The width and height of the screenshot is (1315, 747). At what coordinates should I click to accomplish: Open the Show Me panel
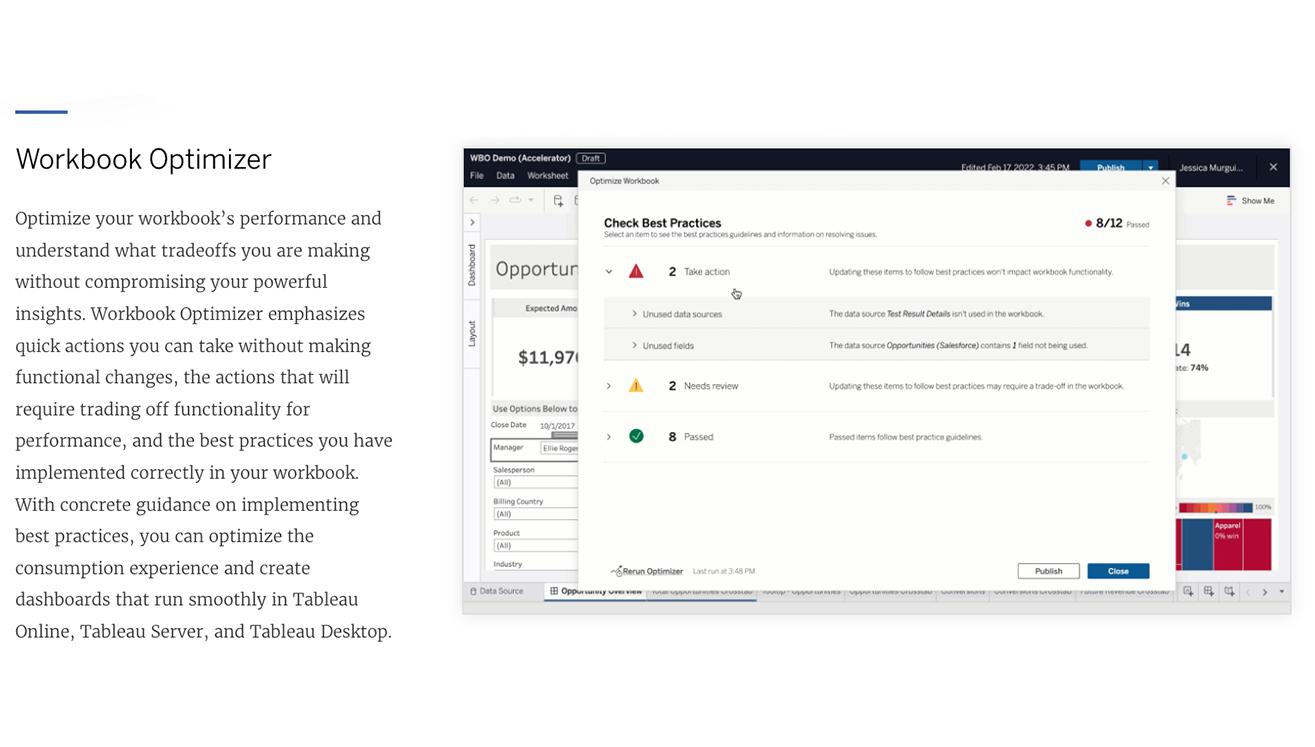pos(1250,200)
